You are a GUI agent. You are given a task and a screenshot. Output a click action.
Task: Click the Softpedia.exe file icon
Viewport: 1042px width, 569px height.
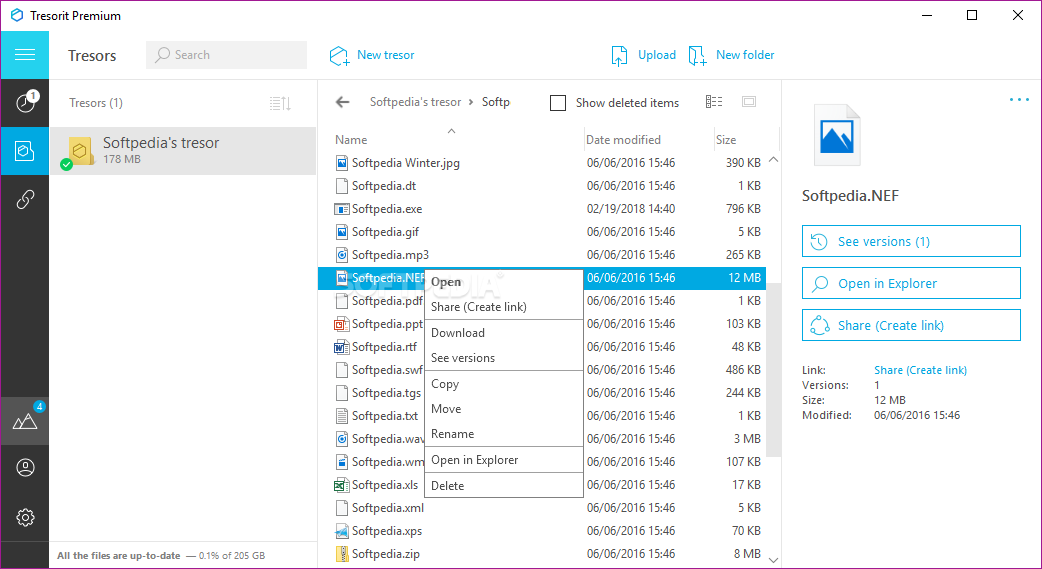tap(342, 209)
